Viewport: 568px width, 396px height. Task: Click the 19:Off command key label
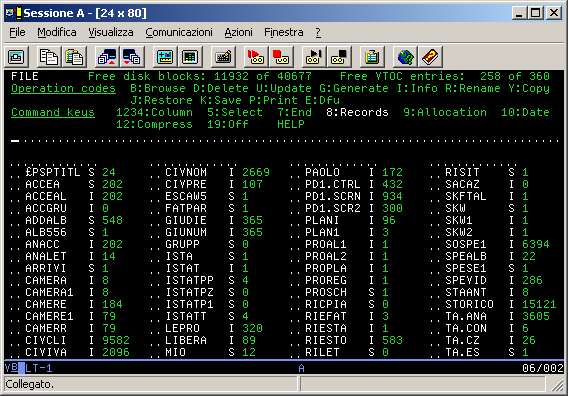pyautogui.click(x=228, y=124)
